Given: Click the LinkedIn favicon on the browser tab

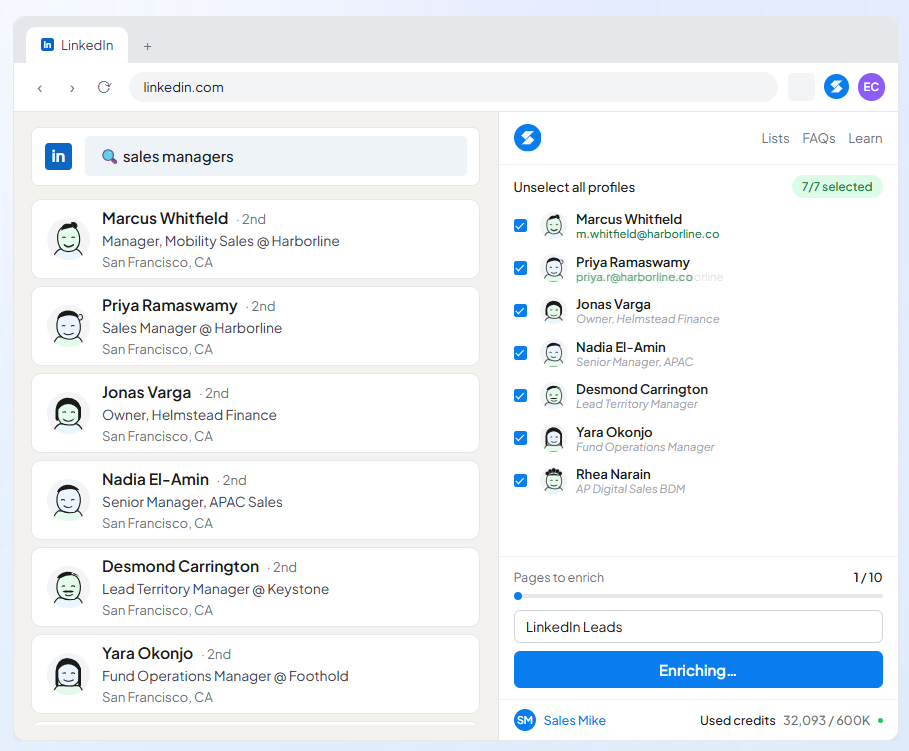Looking at the screenshot, I should coord(47,45).
